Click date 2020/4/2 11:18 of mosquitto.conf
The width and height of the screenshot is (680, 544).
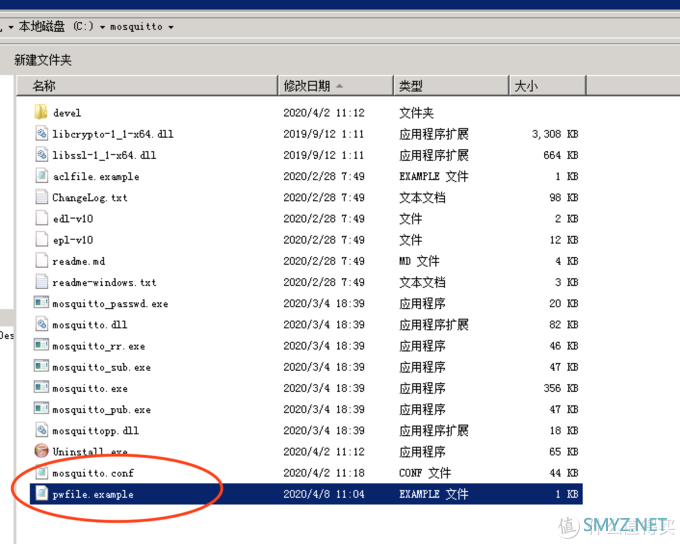pyautogui.click(x=324, y=472)
